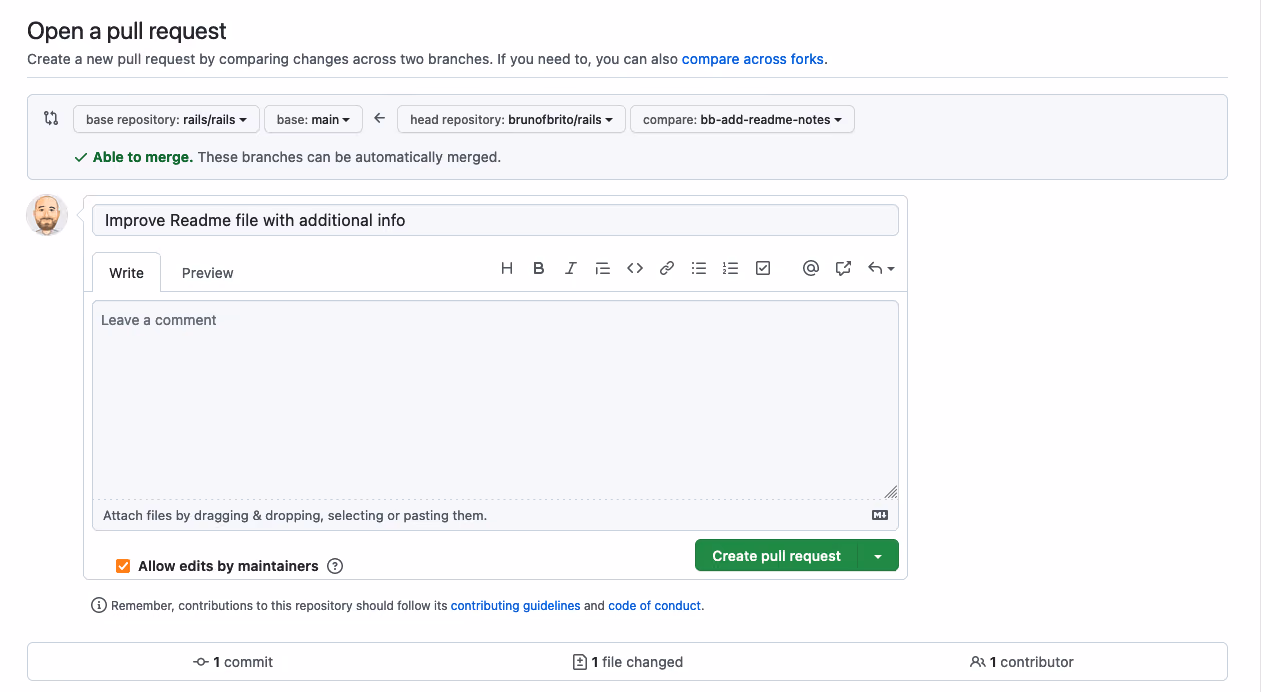
Task: Click the compare branches icon
Action: 51,118
